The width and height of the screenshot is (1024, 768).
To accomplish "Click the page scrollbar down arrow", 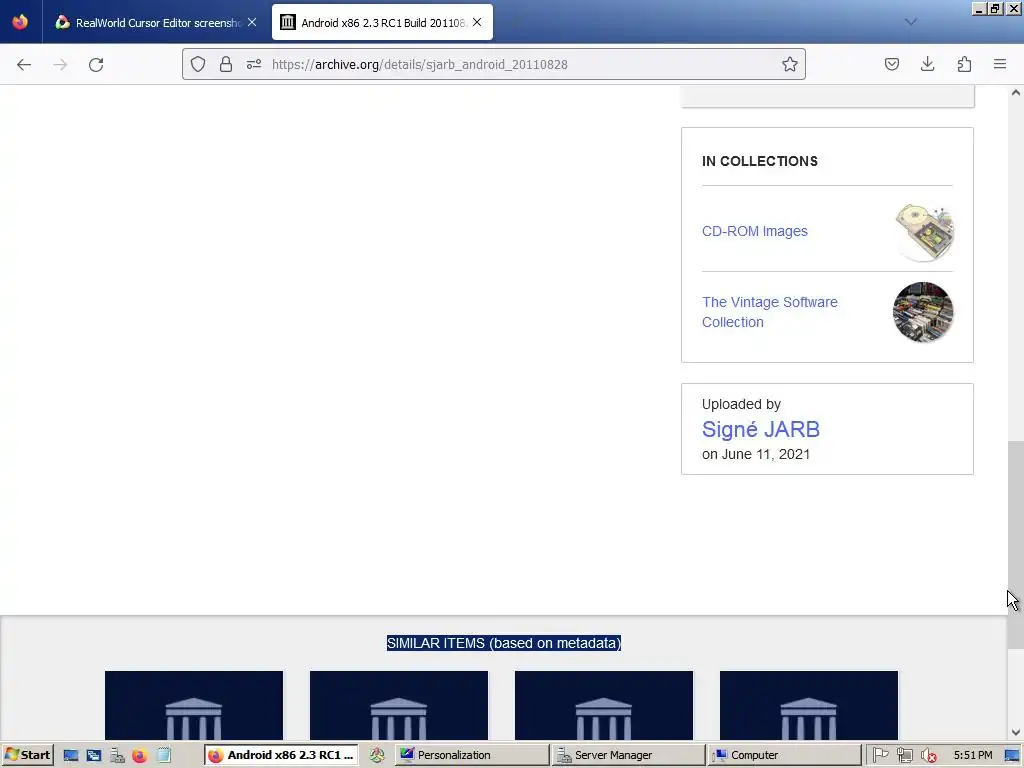I will (x=1016, y=733).
